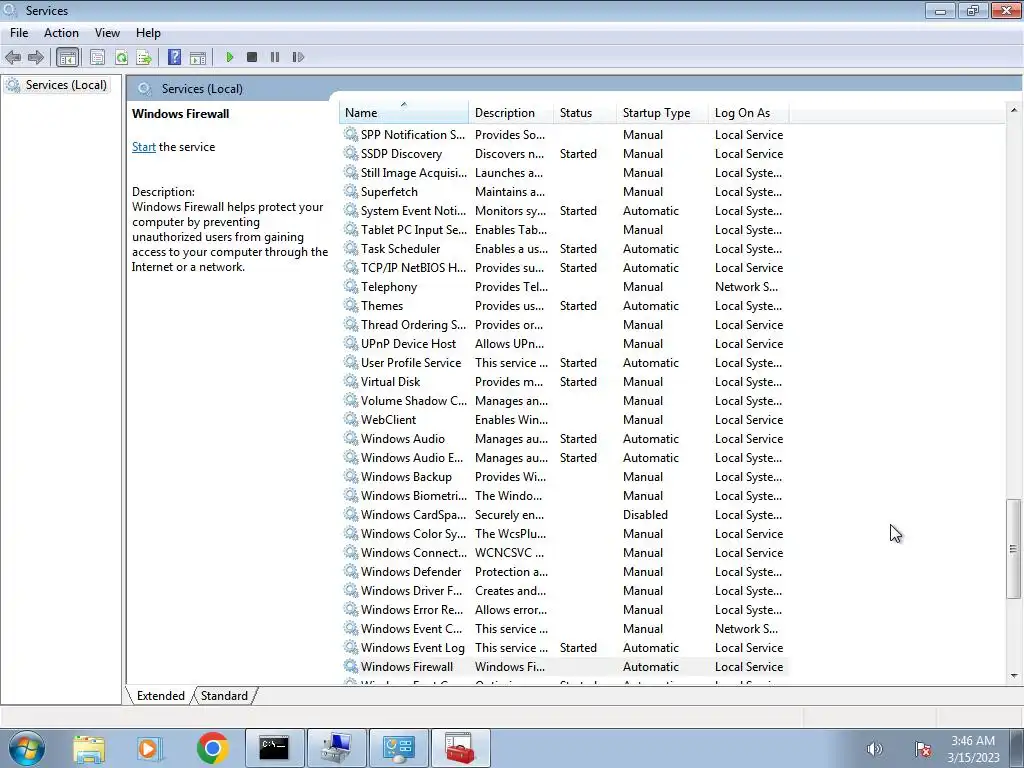Screen dimensions: 1024x768
Task: Click the Pause Service toolbar icon
Action: point(275,57)
